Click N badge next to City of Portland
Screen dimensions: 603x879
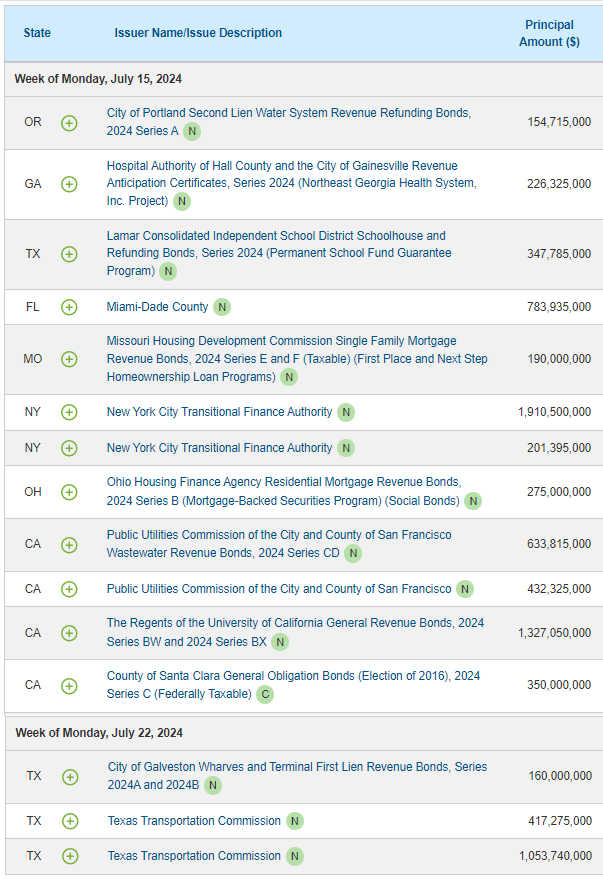click(192, 131)
